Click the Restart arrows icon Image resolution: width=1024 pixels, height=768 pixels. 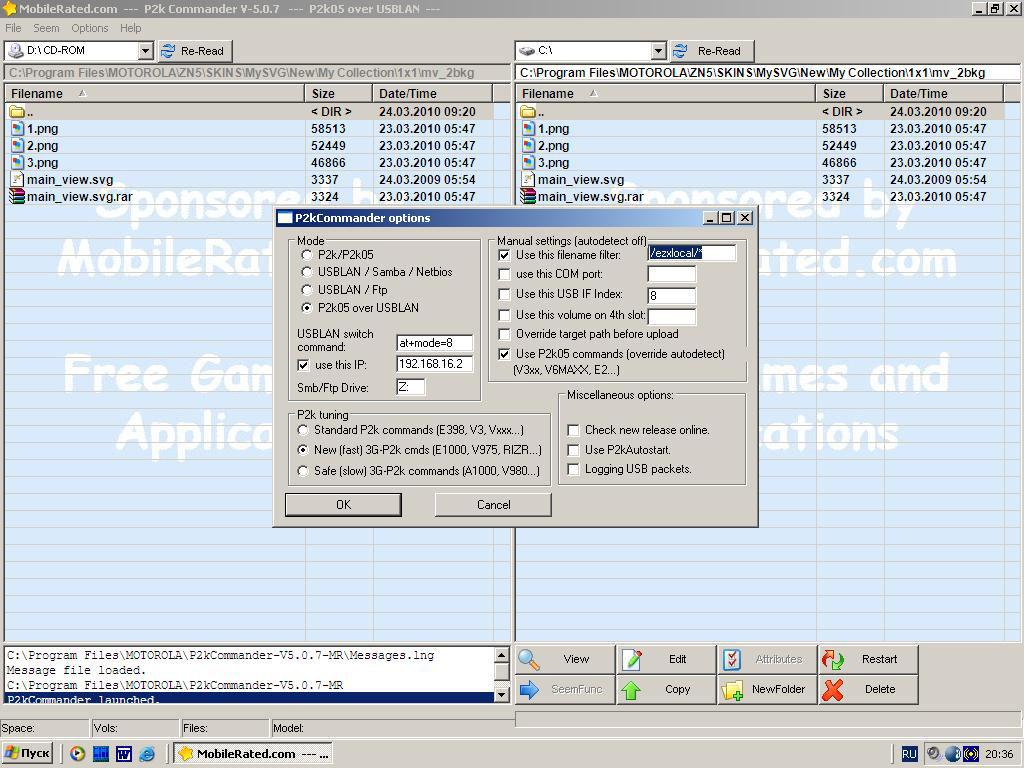click(833, 660)
